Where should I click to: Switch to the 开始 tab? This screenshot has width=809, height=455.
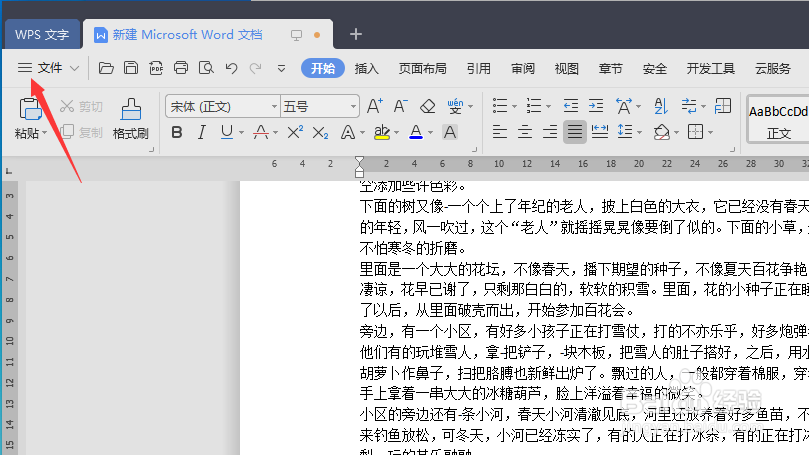(x=323, y=69)
